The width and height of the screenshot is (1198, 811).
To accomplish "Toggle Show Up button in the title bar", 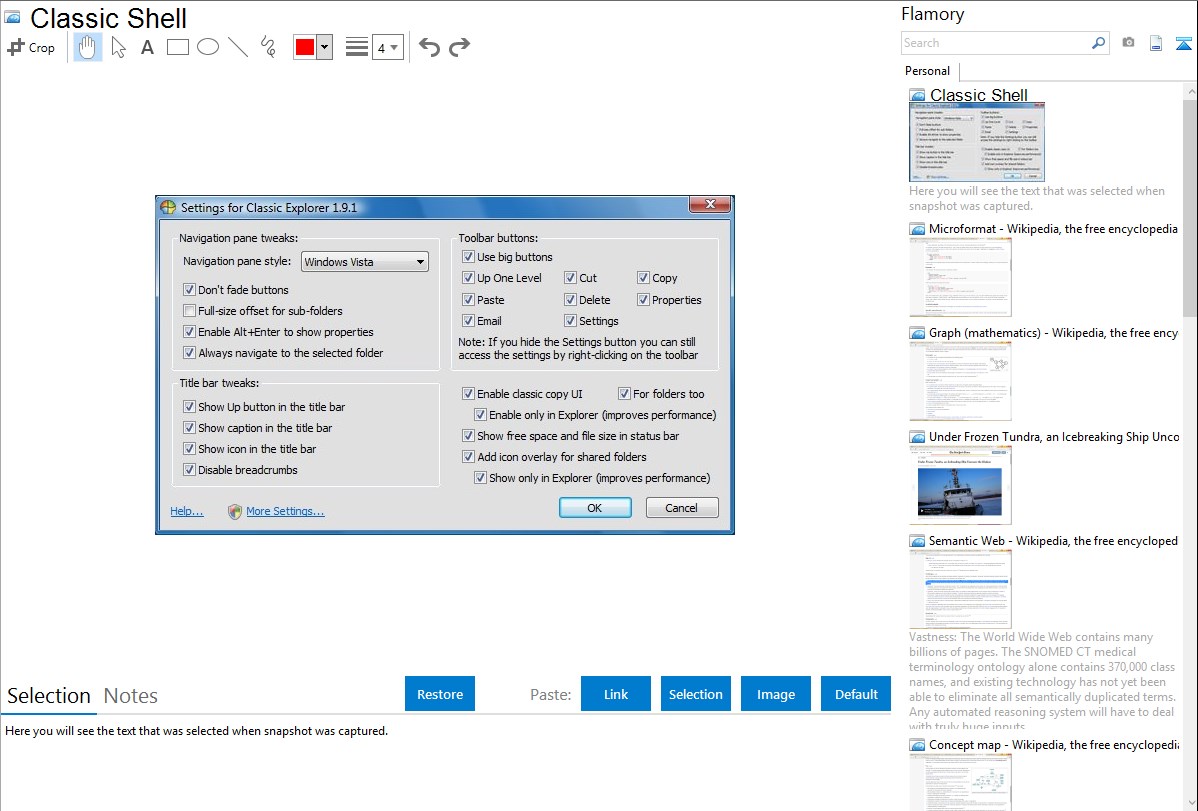I will point(189,407).
